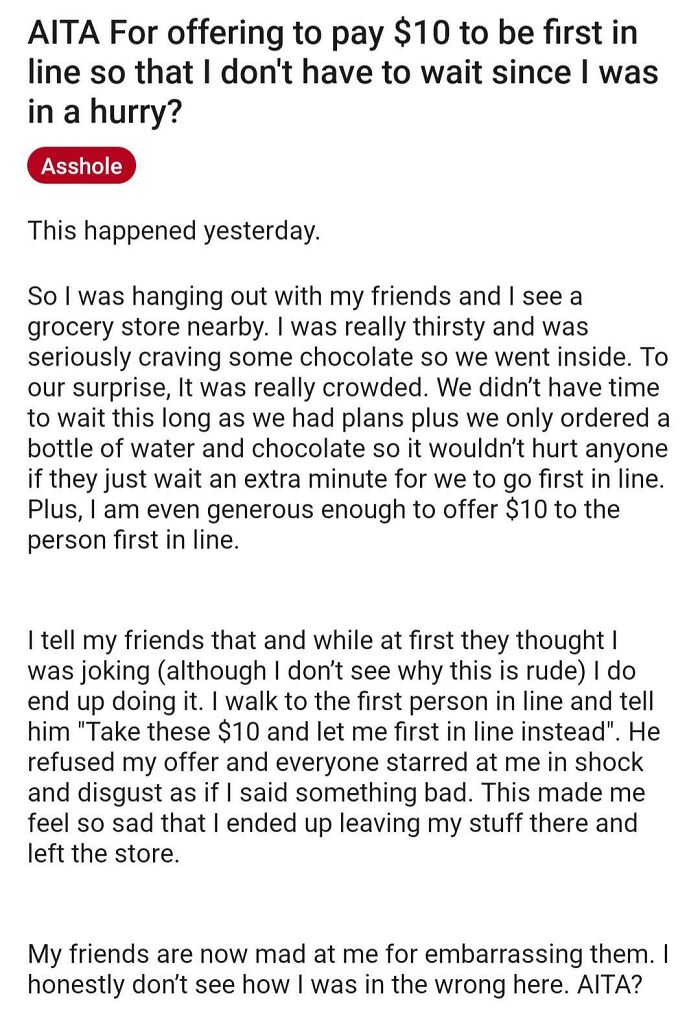This screenshot has width=700, height=1016.
Task: Click the line "left the store."
Action: (103, 853)
